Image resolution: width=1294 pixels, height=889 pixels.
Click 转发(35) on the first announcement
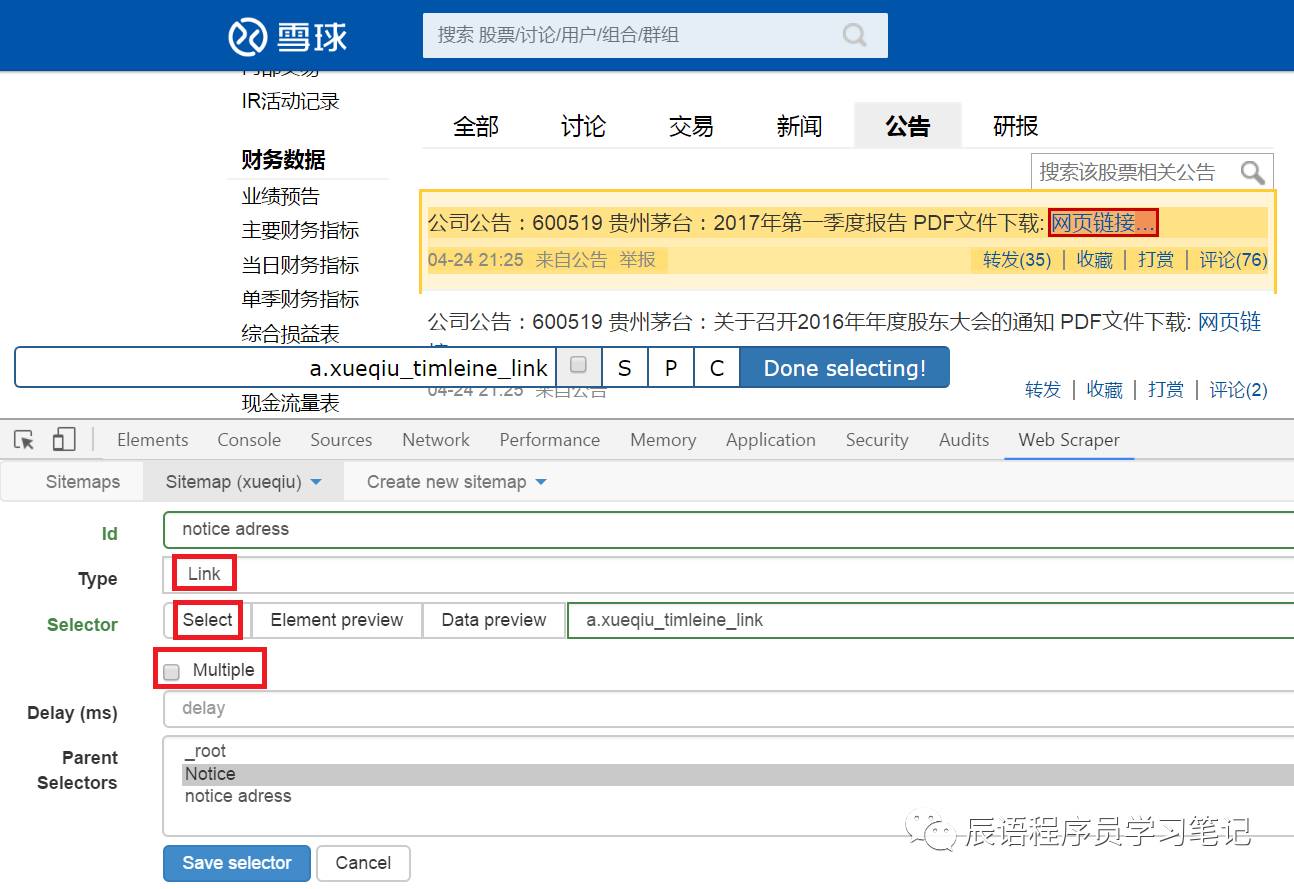tap(1017, 260)
